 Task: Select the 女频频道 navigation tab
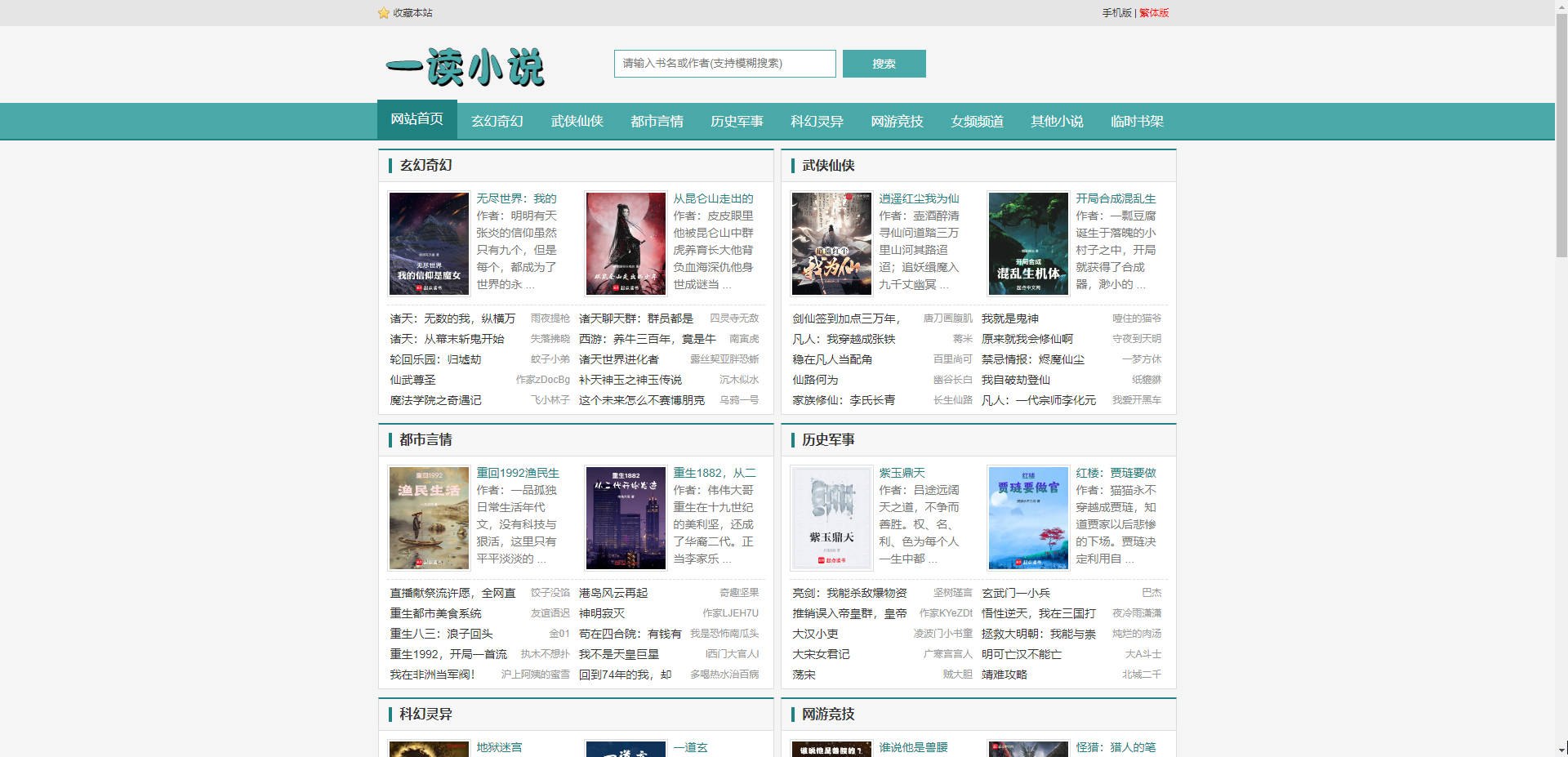point(977,121)
